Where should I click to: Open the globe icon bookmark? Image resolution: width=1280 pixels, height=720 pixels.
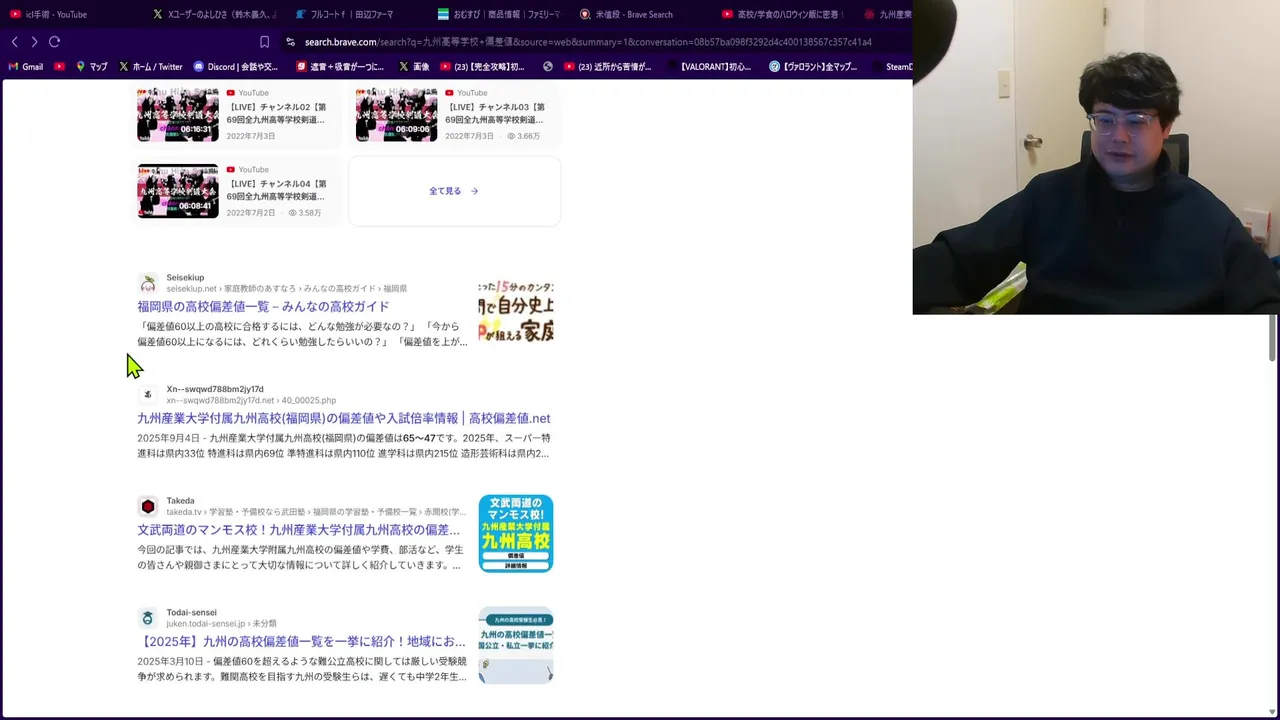pos(548,67)
